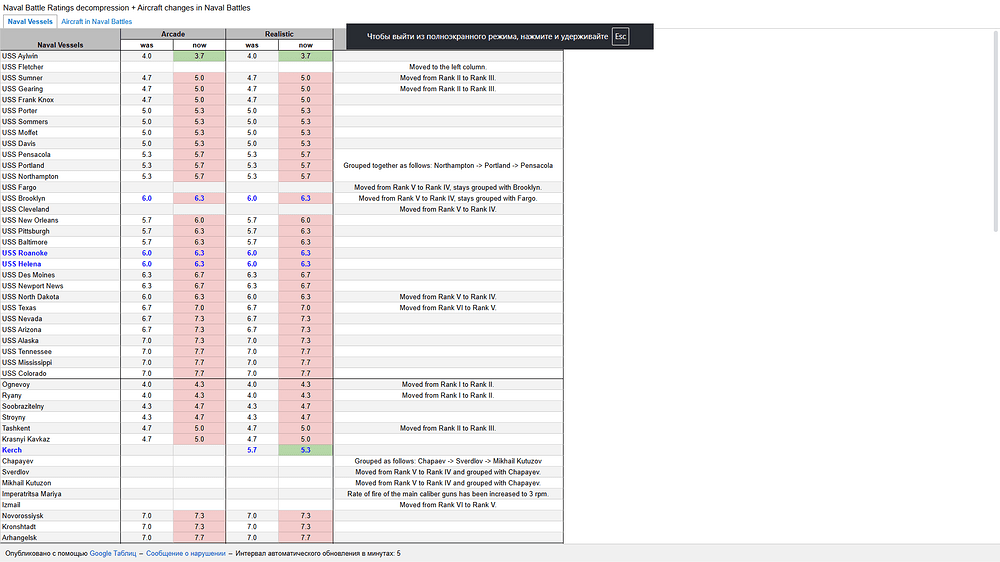Select the USS Alaska cell
The width and height of the screenshot is (1000, 562).
60,341
